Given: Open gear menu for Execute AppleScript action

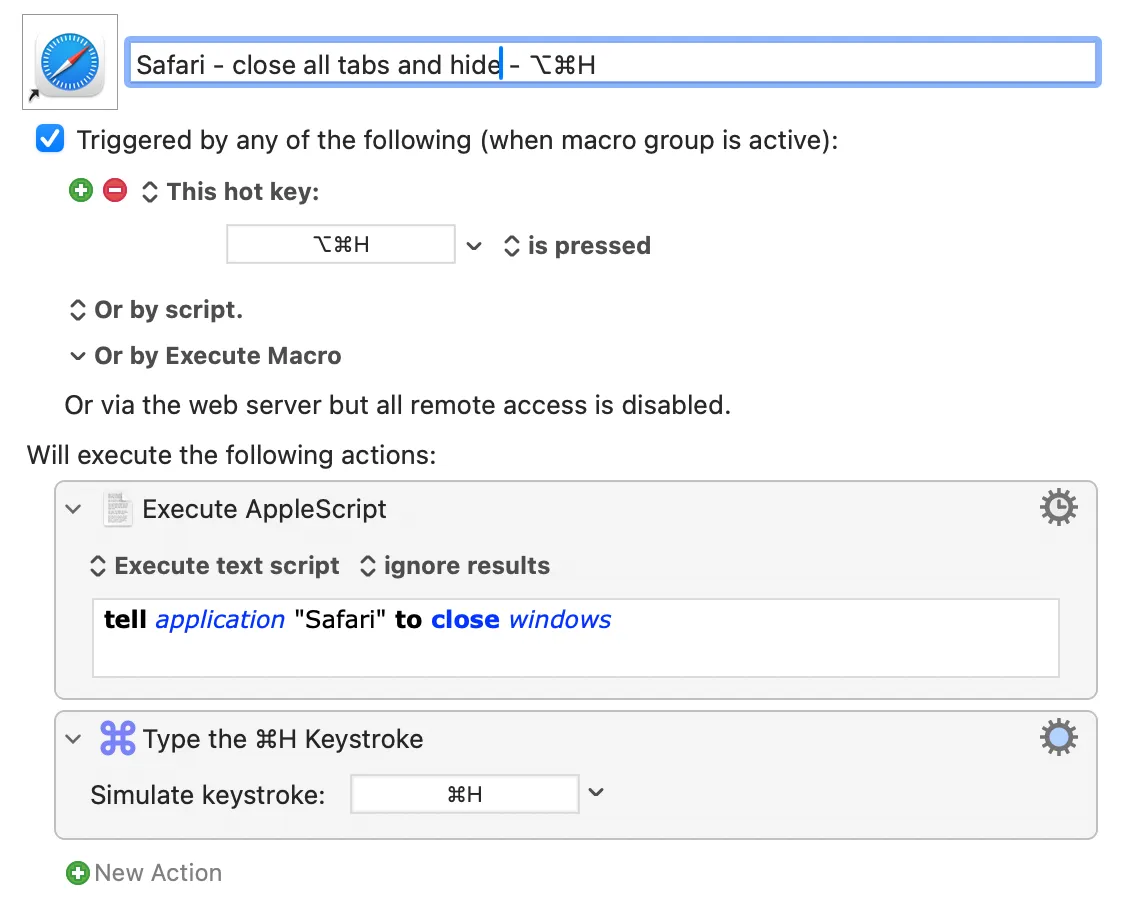Looking at the screenshot, I should [x=1059, y=508].
